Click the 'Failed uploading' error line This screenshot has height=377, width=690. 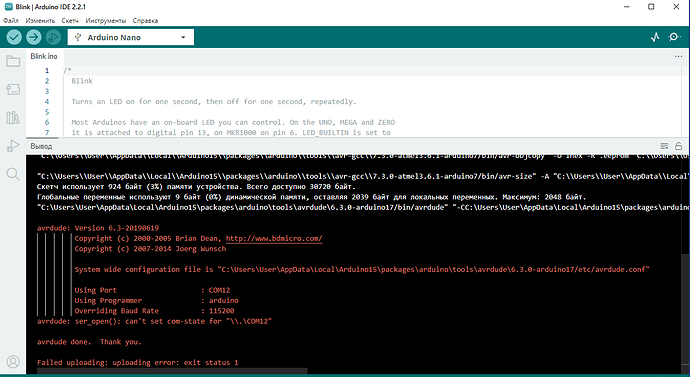point(137,362)
